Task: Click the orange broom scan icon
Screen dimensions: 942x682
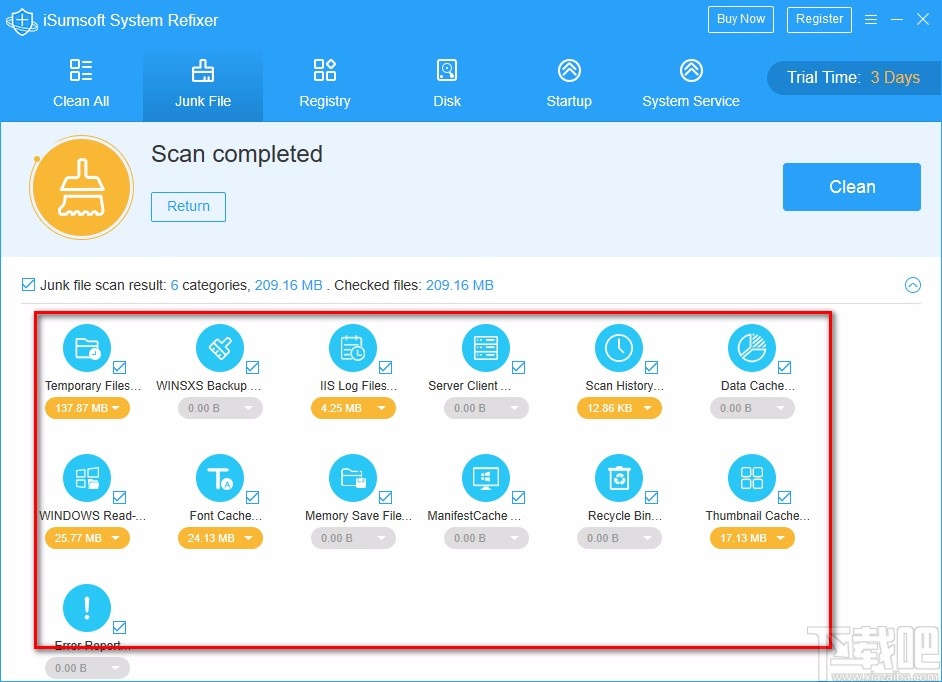Action: coord(82,187)
